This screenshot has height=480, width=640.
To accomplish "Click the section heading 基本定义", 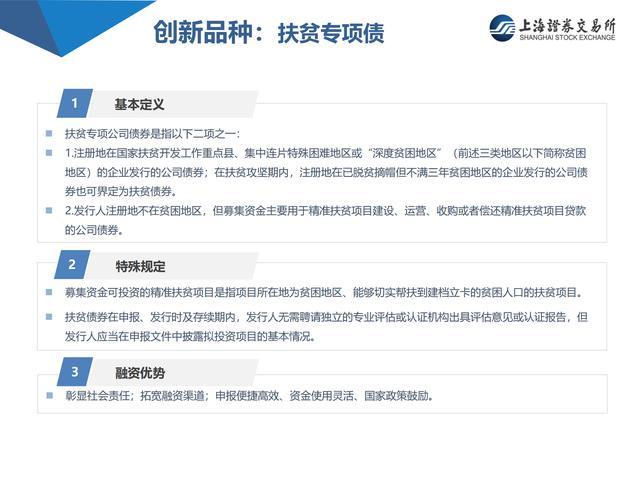I will tap(139, 104).
